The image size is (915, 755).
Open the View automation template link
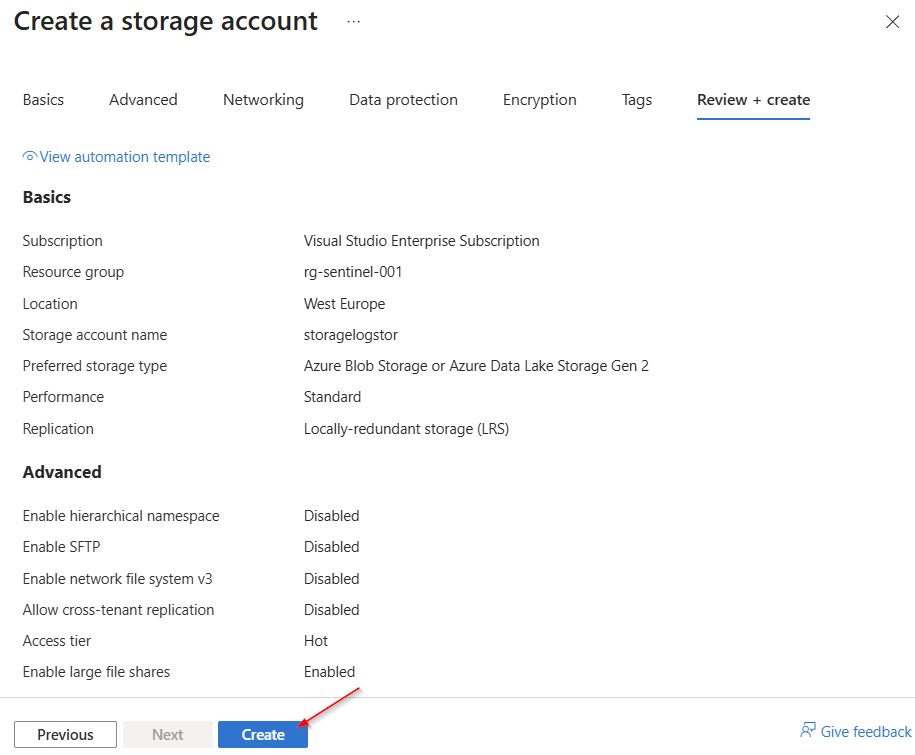[x=124, y=157]
